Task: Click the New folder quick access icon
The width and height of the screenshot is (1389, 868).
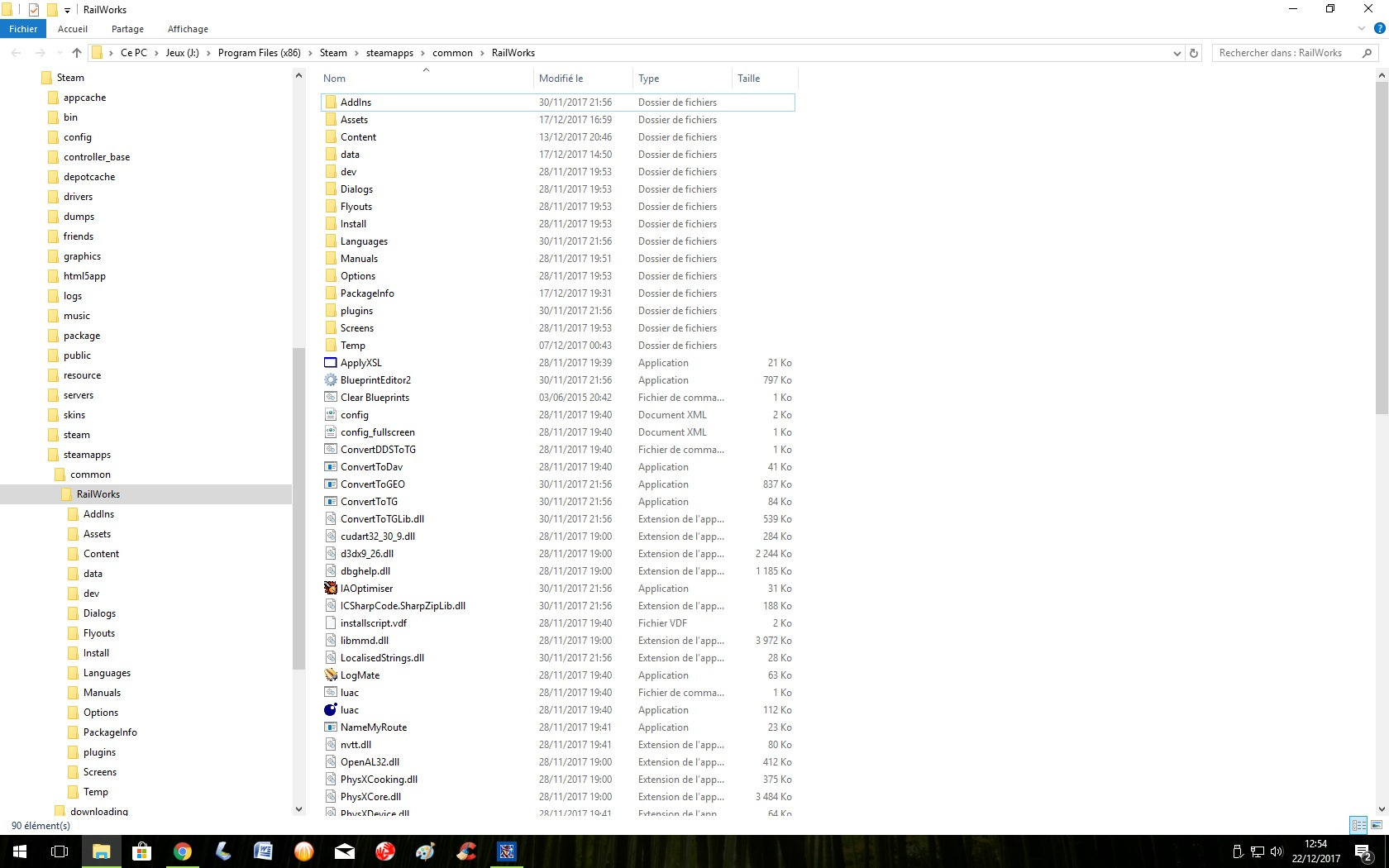Action: coord(52,10)
